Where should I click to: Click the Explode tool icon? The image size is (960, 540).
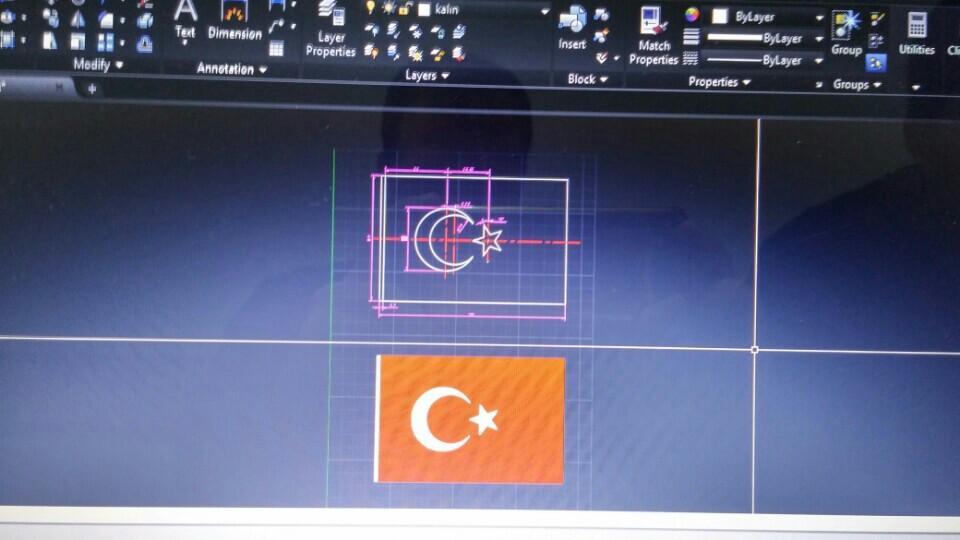pyautogui.click(x=144, y=21)
